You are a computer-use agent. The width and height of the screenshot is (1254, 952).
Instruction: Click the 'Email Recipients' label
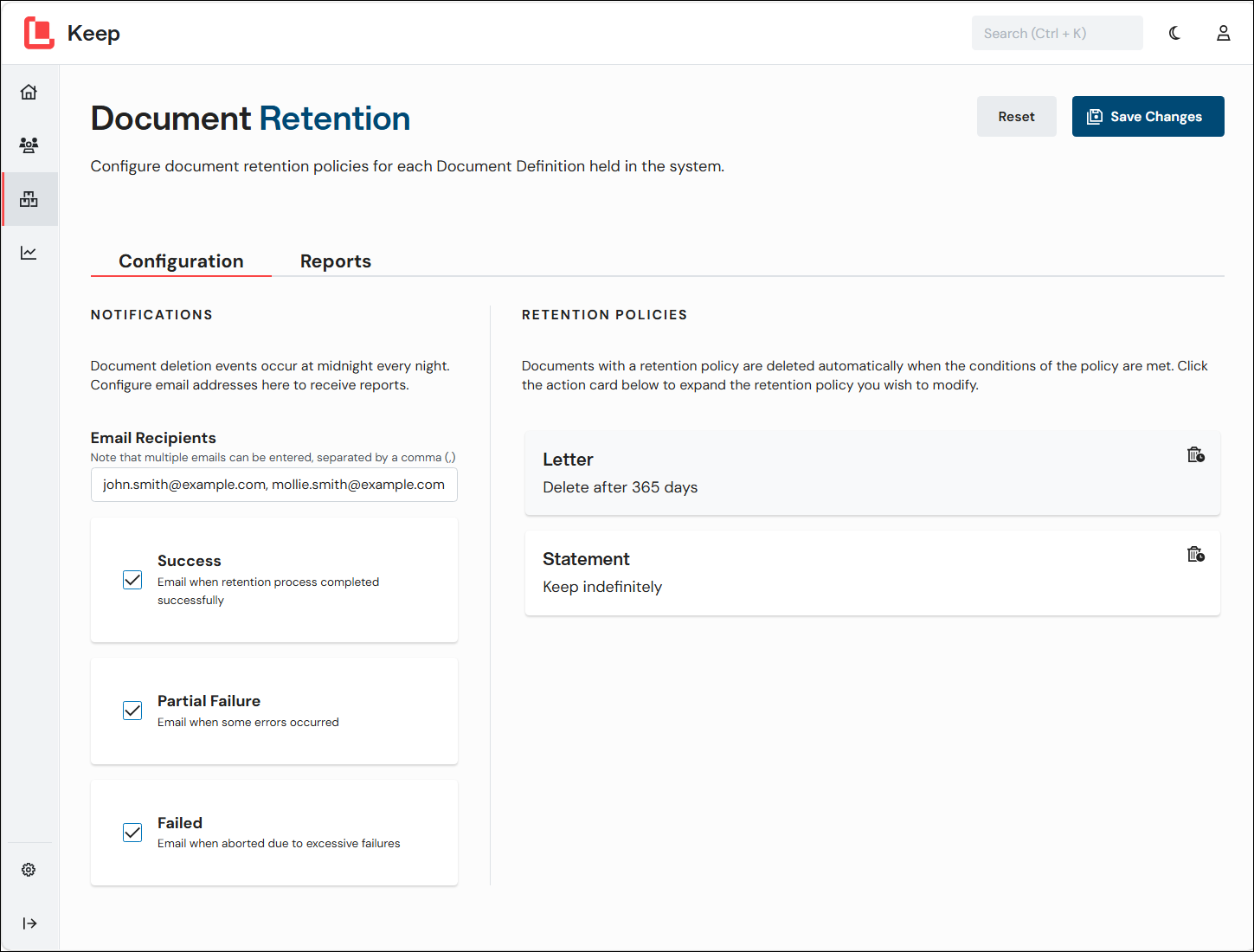click(x=153, y=438)
